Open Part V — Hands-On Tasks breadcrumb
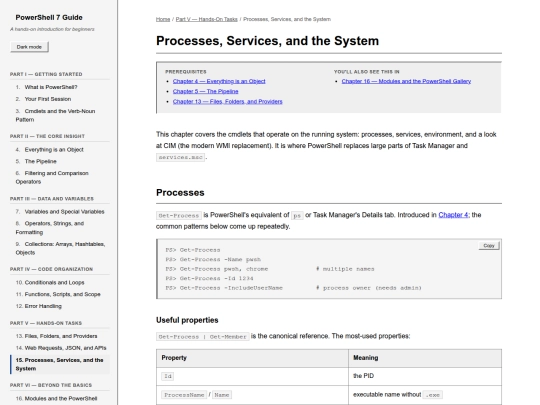The image size is (540, 405). point(207,19)
